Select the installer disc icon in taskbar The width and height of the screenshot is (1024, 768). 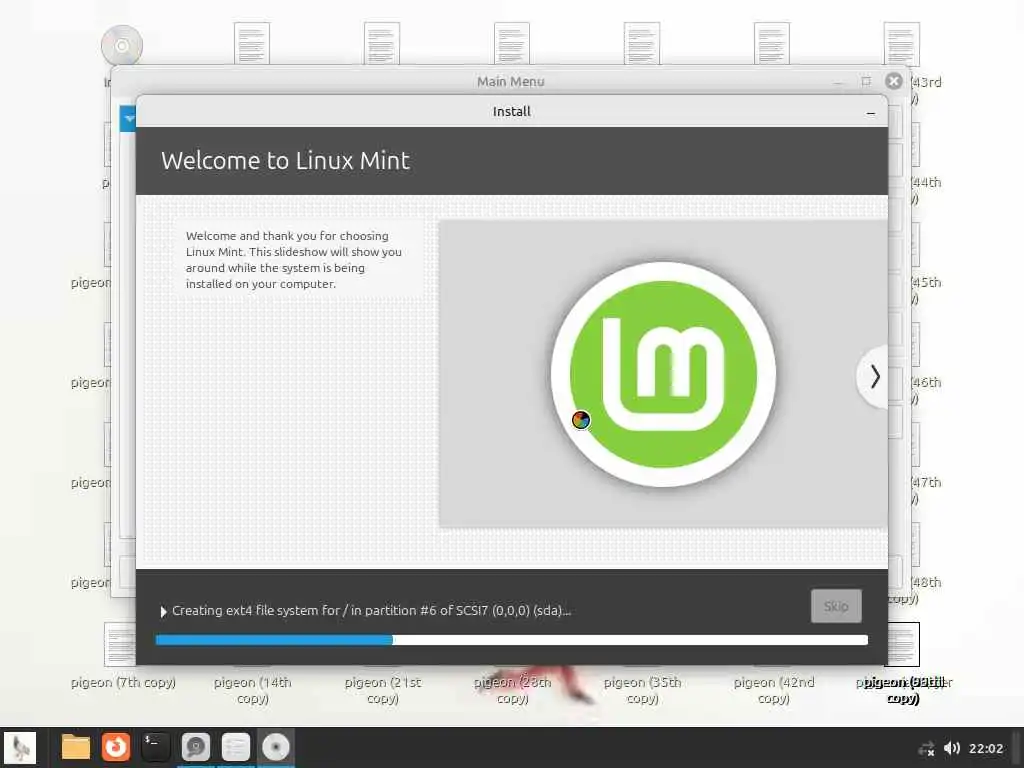(x=276, y=747)
